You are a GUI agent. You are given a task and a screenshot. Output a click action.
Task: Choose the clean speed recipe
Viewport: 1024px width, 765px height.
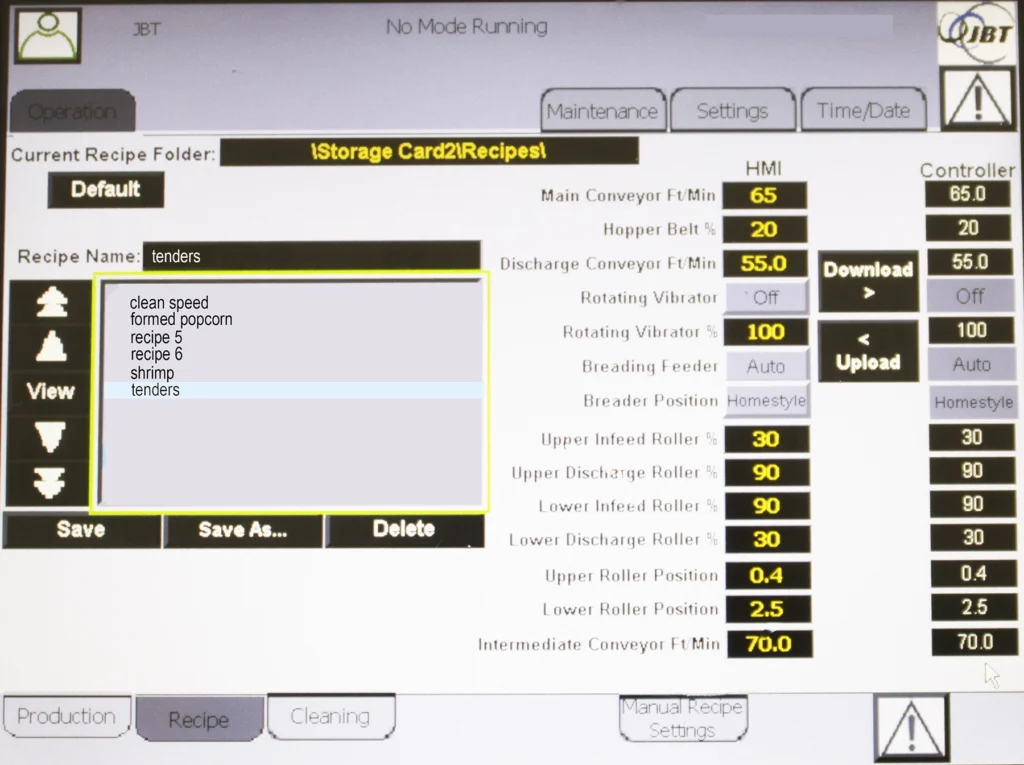coord(169,303)
